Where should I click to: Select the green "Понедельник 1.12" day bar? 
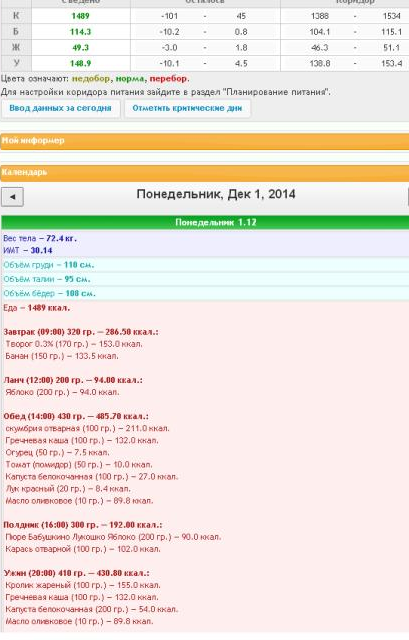click(205, 222)
